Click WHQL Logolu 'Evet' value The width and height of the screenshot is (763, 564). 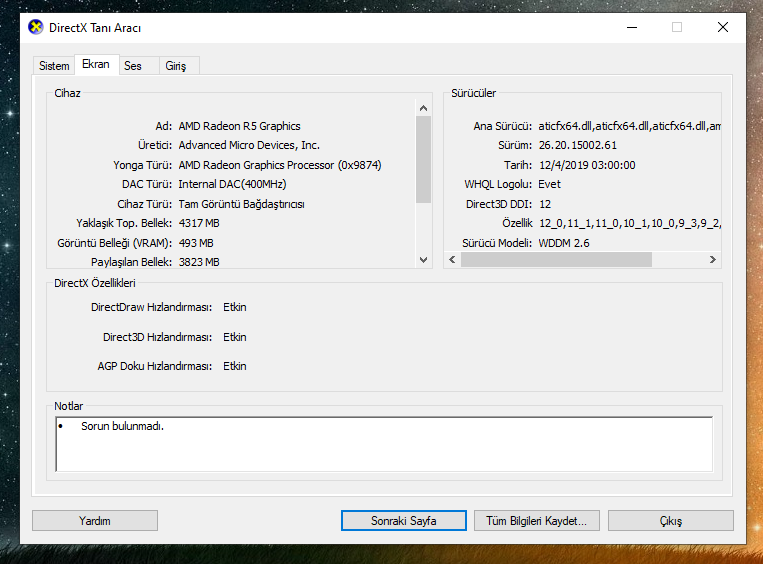[549, 184]
